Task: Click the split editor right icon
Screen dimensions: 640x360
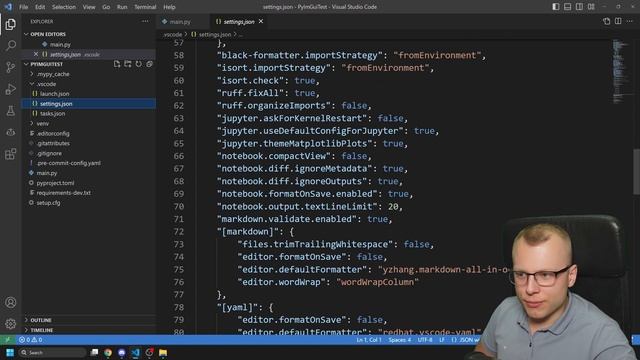Action: pyautogui.click(x=618, y=21)
